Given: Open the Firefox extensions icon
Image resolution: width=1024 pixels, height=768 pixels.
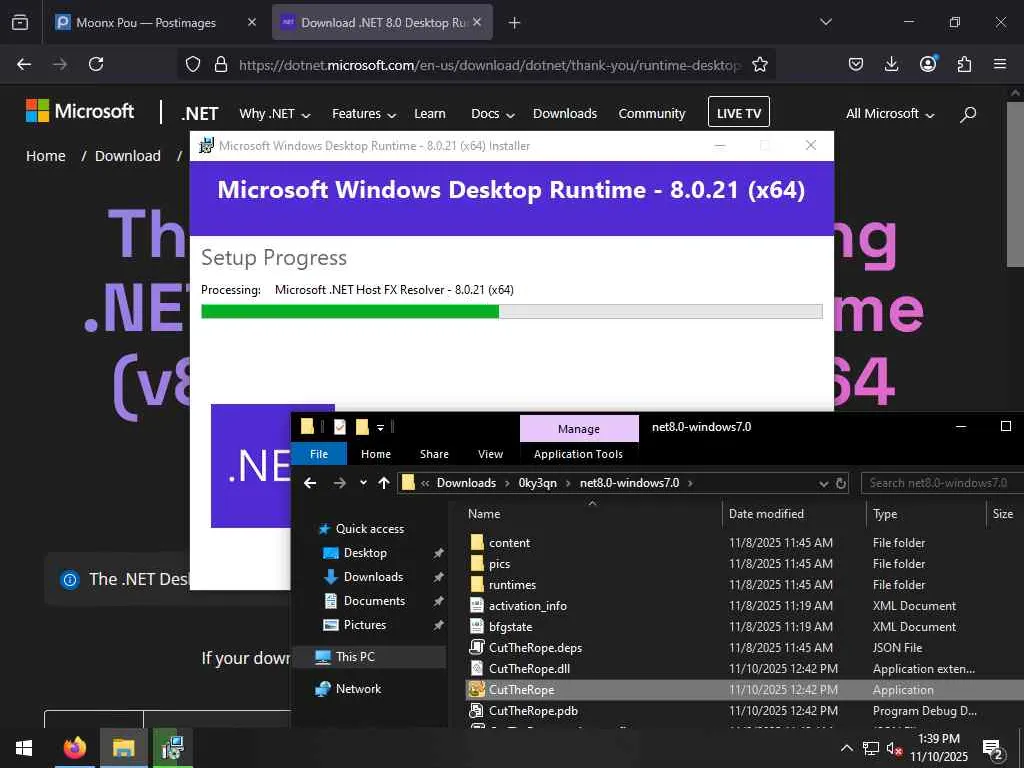Looking at the screenshot, I should tap(964, 64).
